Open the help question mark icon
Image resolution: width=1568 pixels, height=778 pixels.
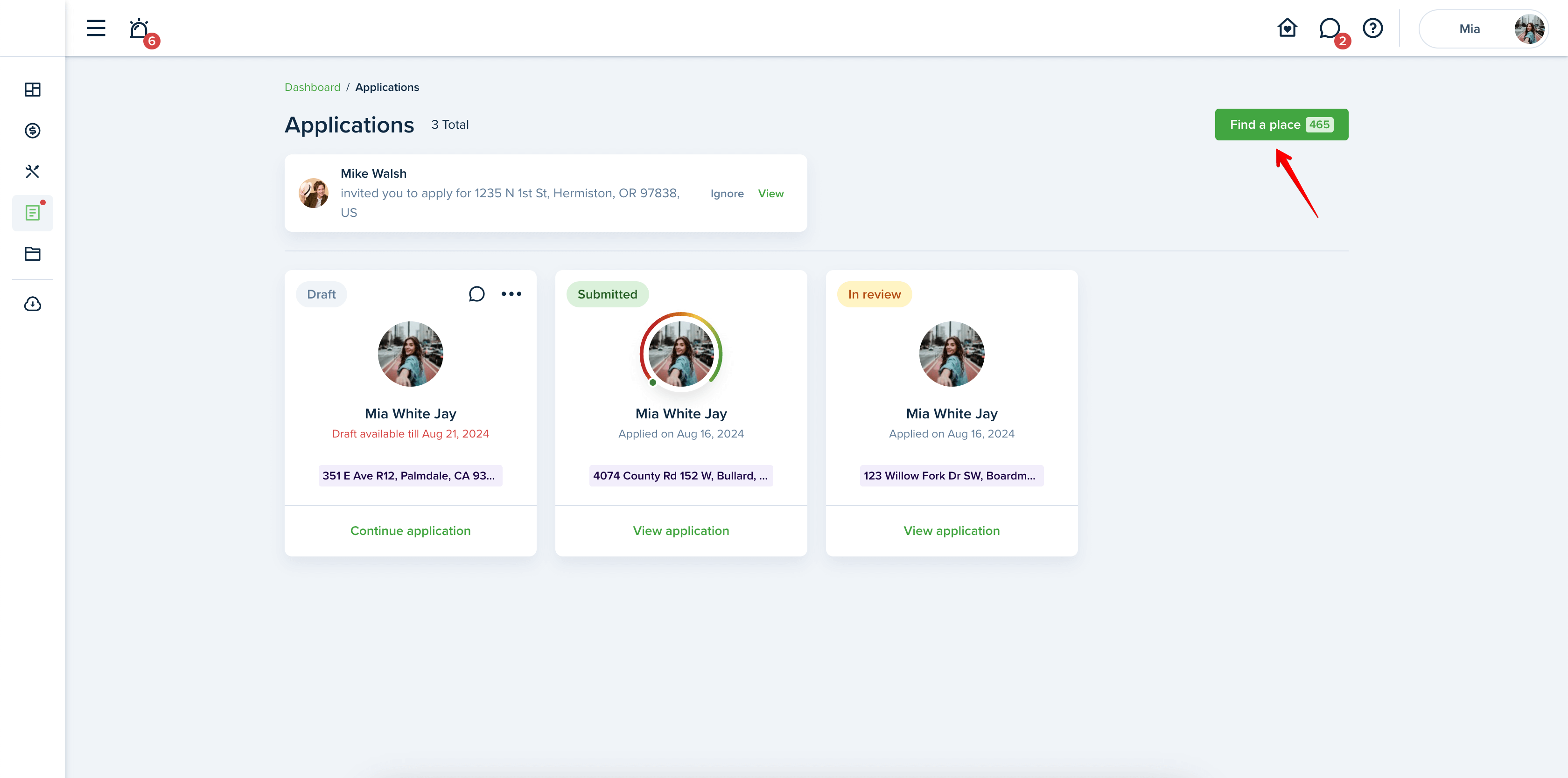click(1372, 28)
